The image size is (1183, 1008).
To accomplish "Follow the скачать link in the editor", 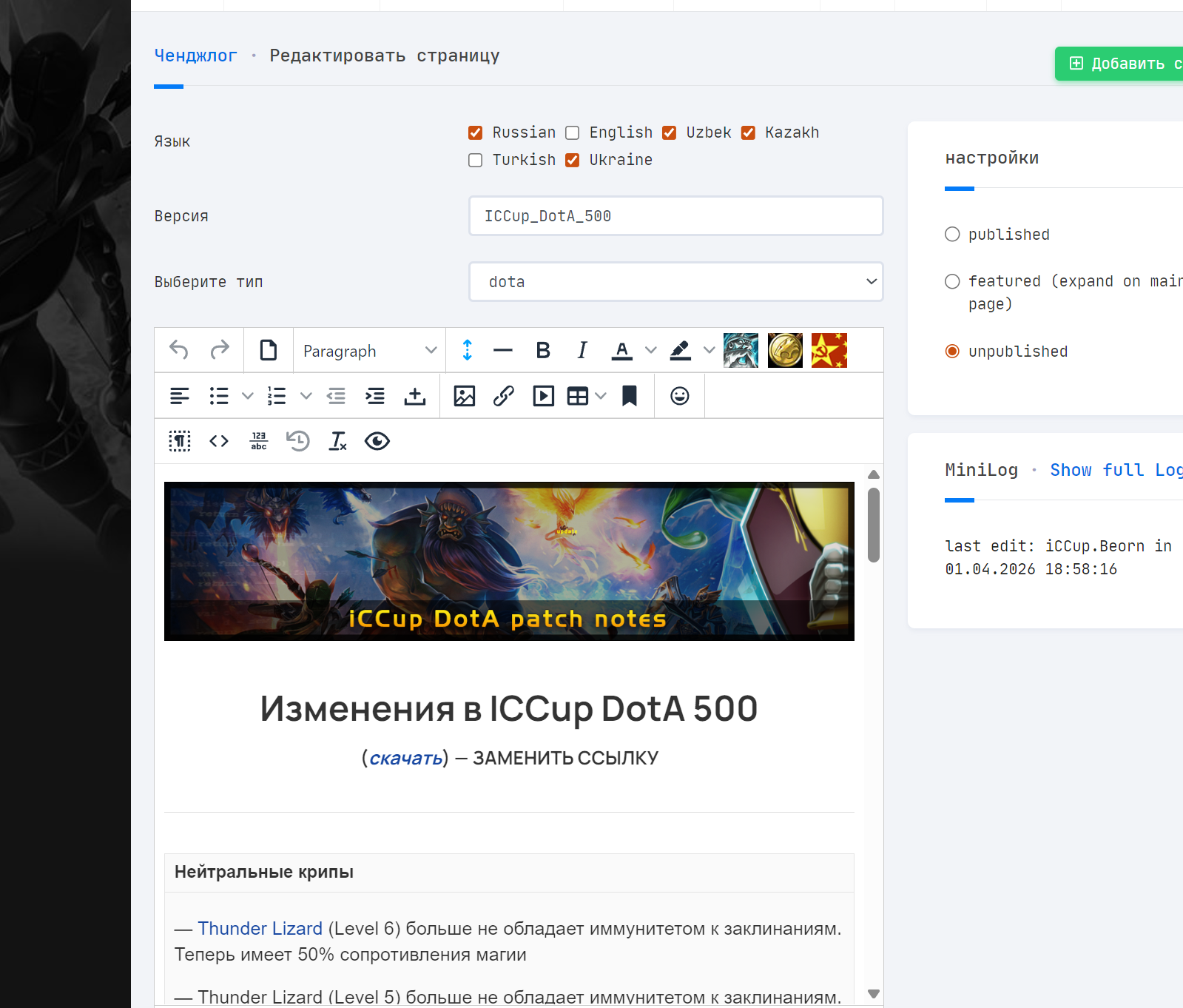I will (x=406, y=758).
